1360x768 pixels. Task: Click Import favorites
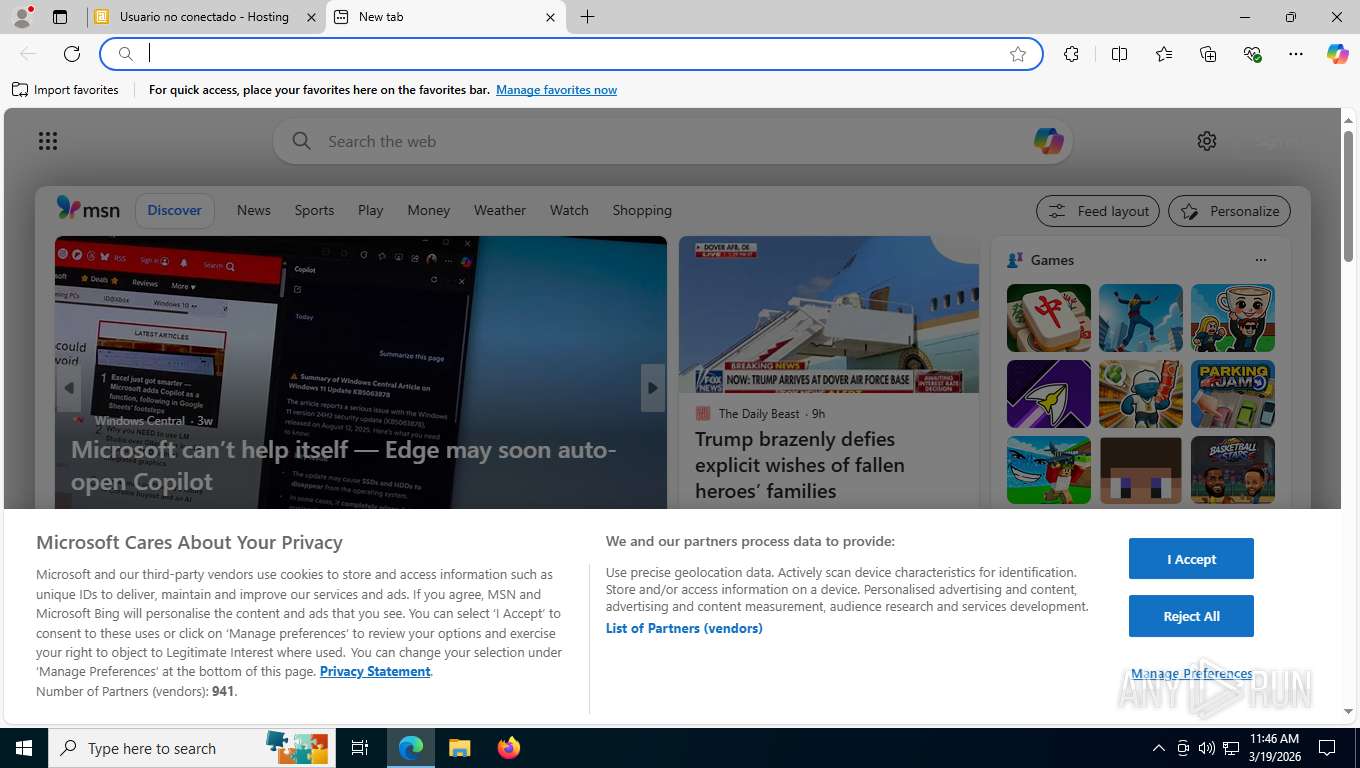(65, 90)
